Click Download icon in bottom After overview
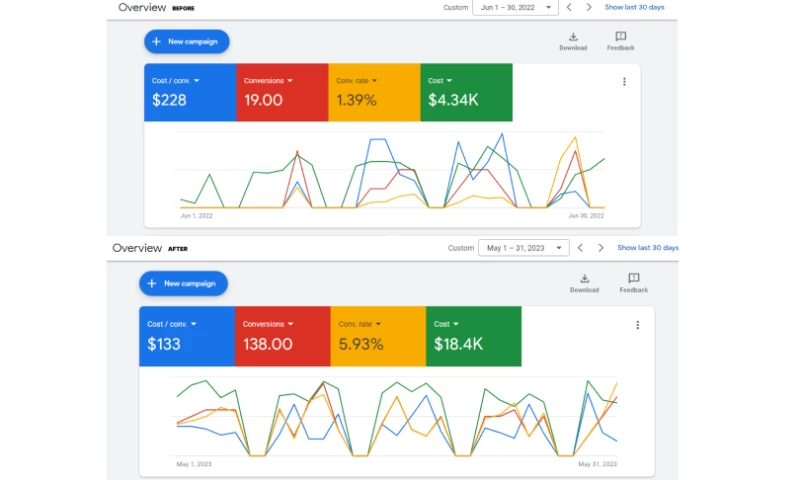800x480 pixels. pos(585,279)
